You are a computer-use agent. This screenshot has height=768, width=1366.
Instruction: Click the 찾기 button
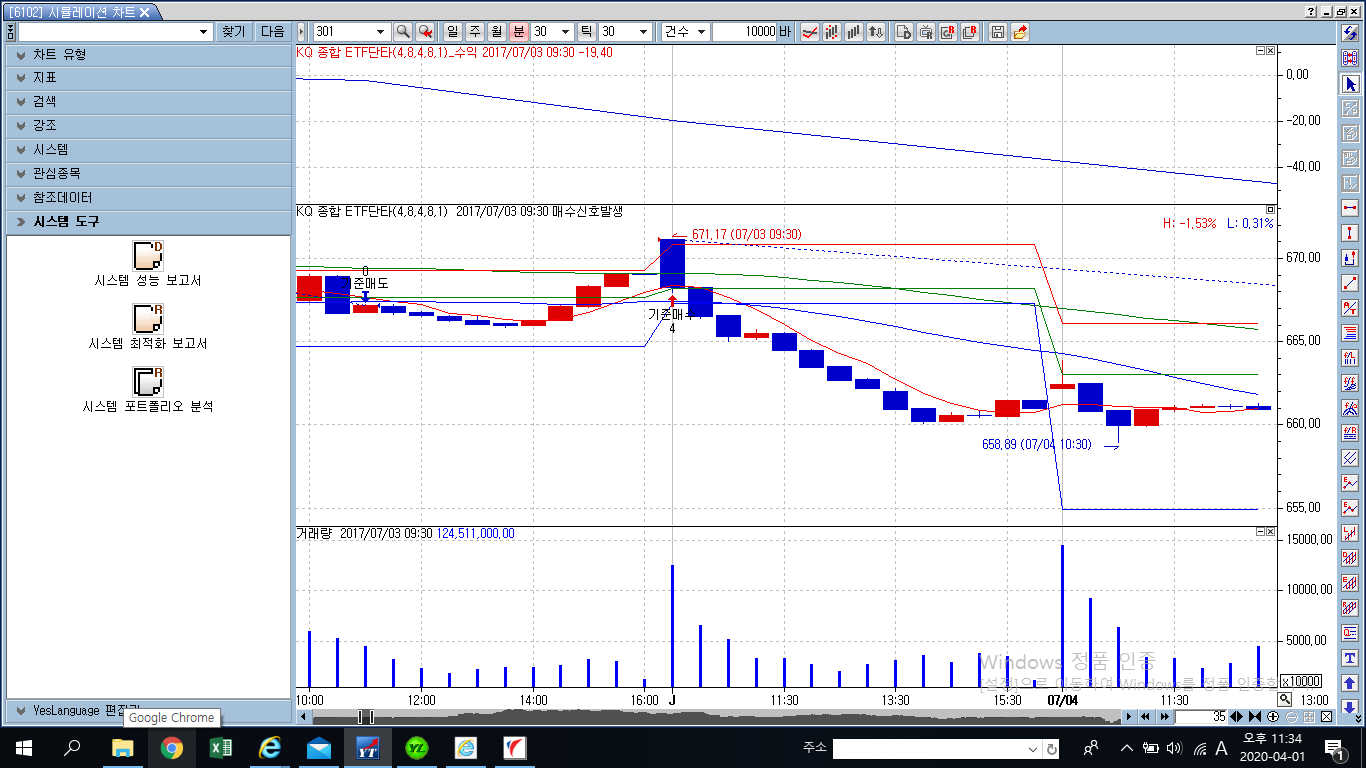[233, 32]
